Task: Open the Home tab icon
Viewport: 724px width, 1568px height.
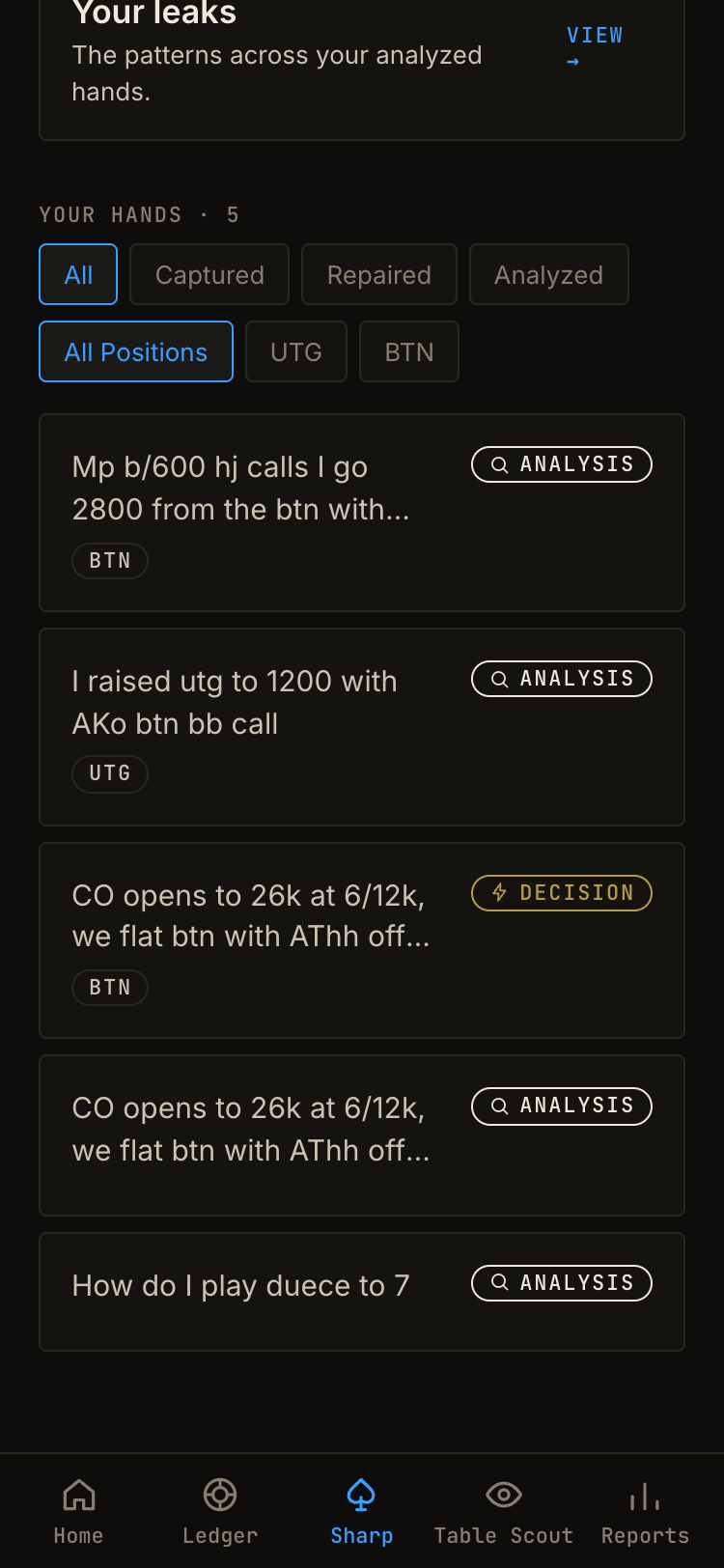Action: click(78, 1495)
